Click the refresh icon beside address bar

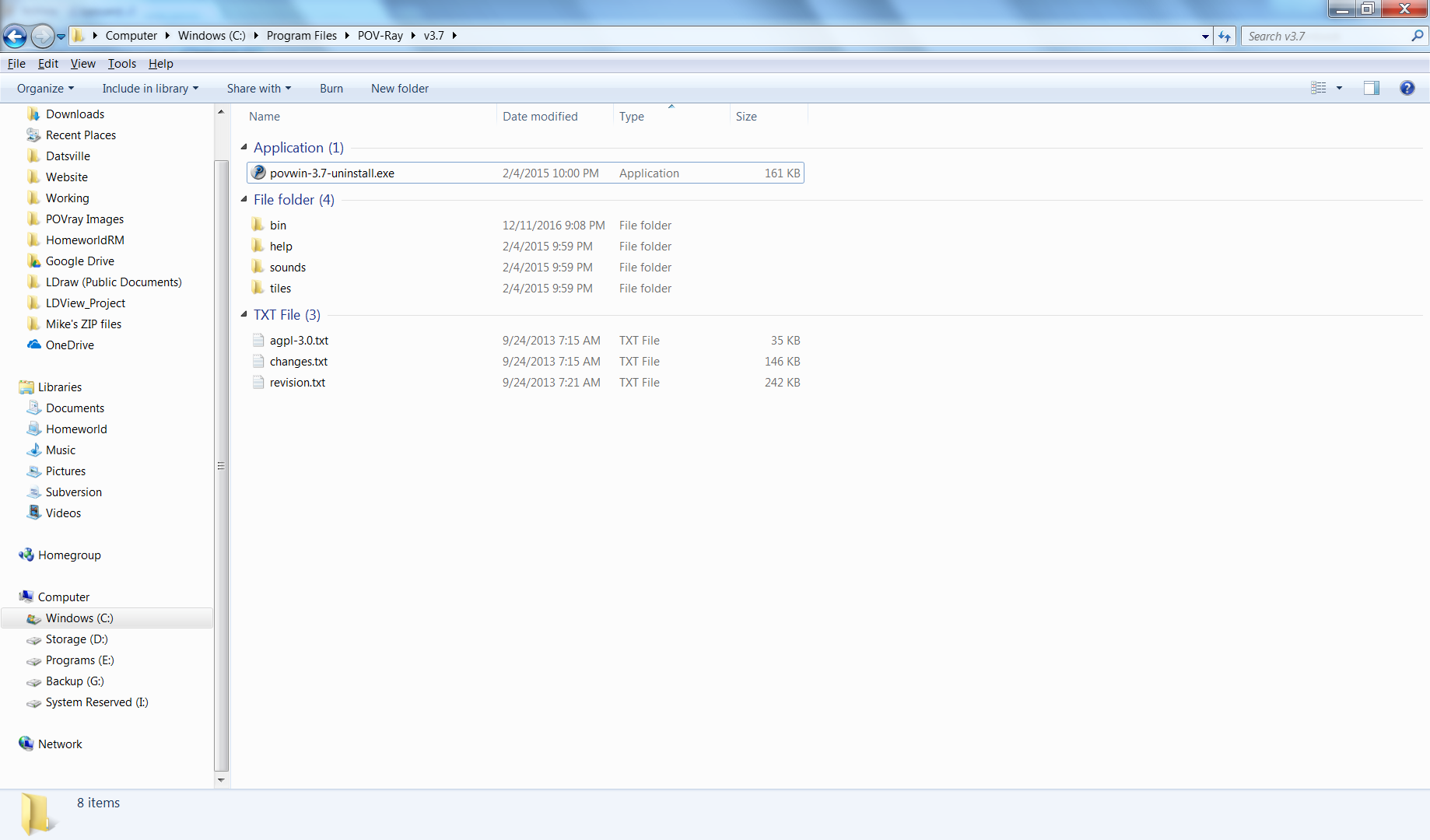pyautogui.click(x=1225, y=36)
